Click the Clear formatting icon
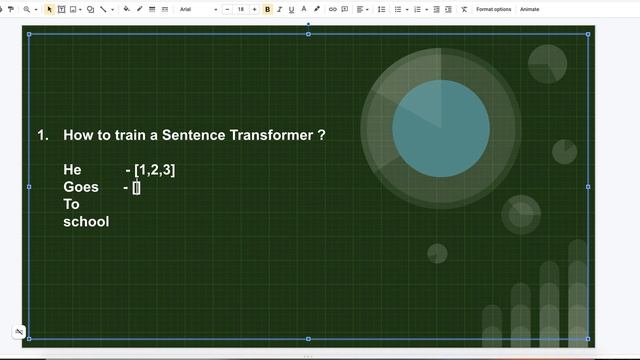640x360 pixels. coord(464,9)
